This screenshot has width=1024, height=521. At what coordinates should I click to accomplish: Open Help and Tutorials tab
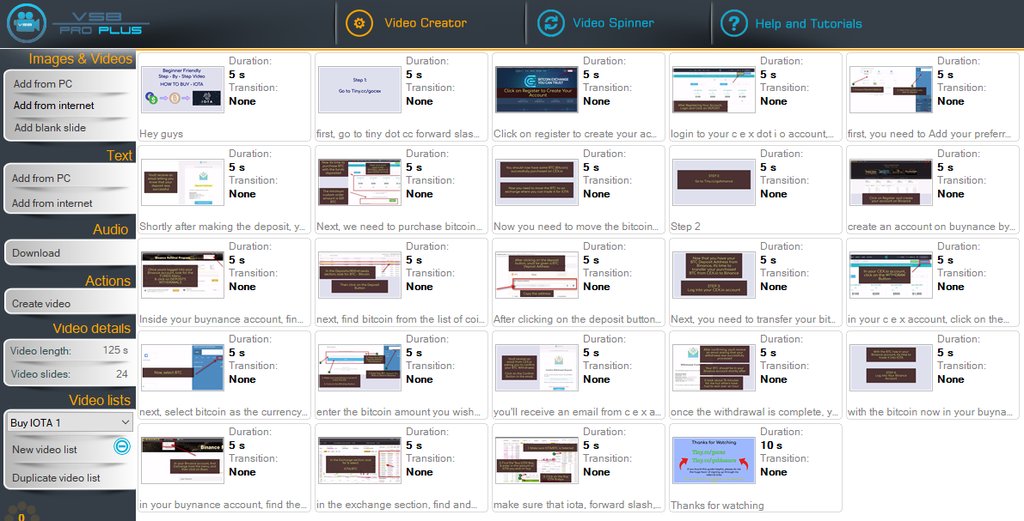pos(808,24)
